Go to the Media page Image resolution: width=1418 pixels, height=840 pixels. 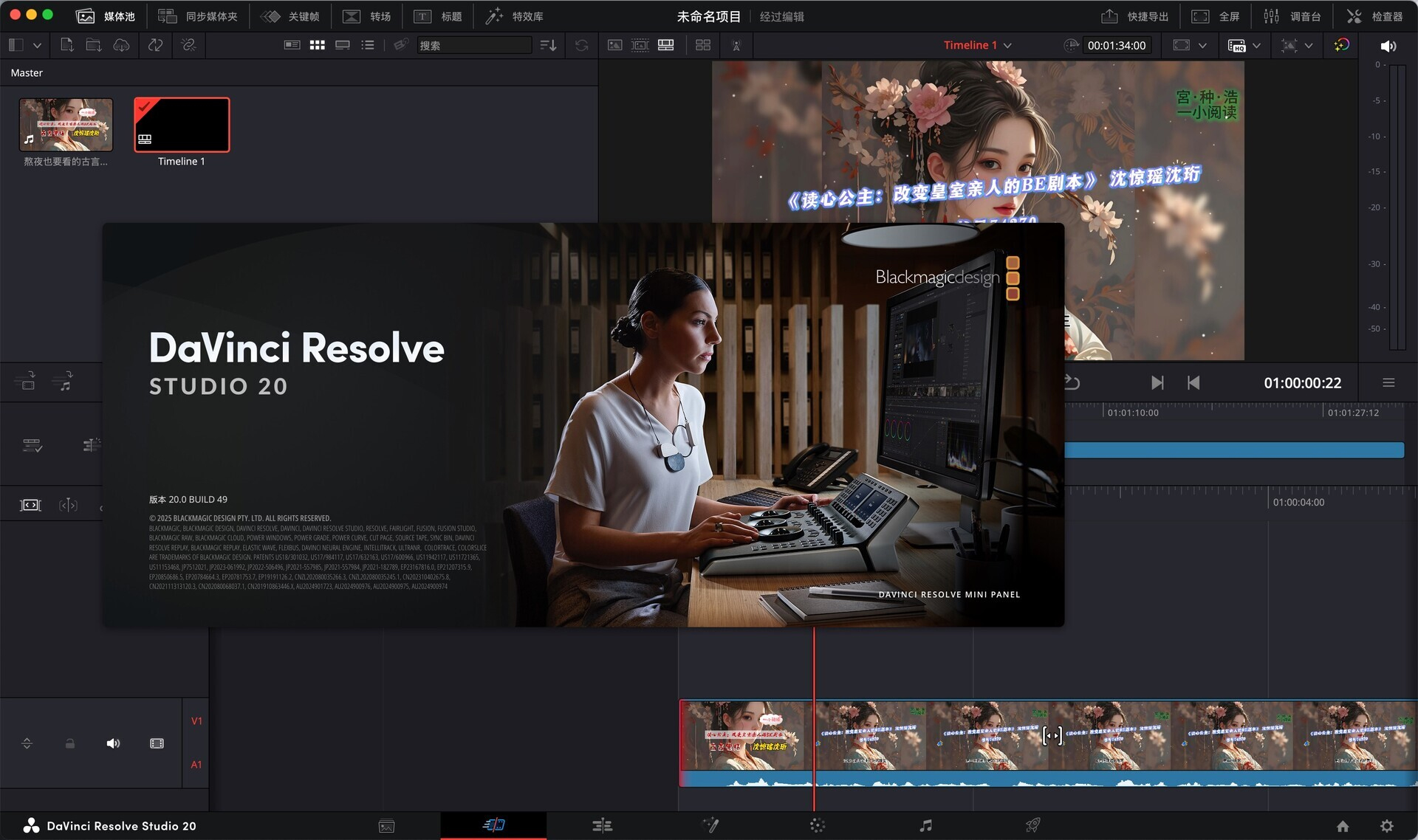[386, 826]
